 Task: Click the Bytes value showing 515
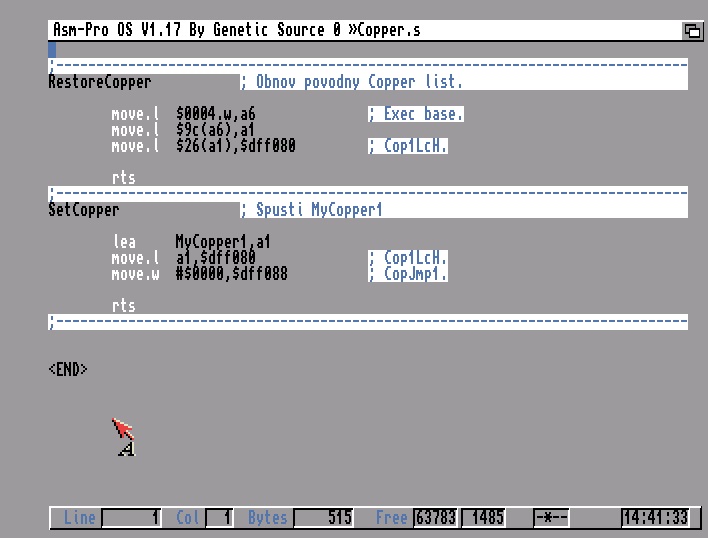pyautogui.click(x=325, y=518)
